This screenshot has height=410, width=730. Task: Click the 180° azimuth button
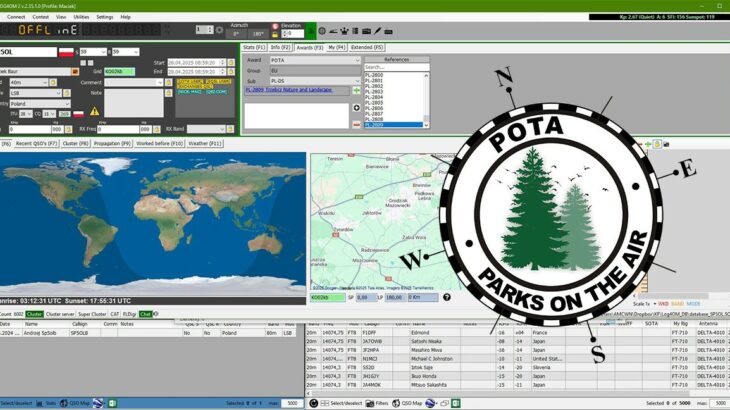tap(257, 34)
